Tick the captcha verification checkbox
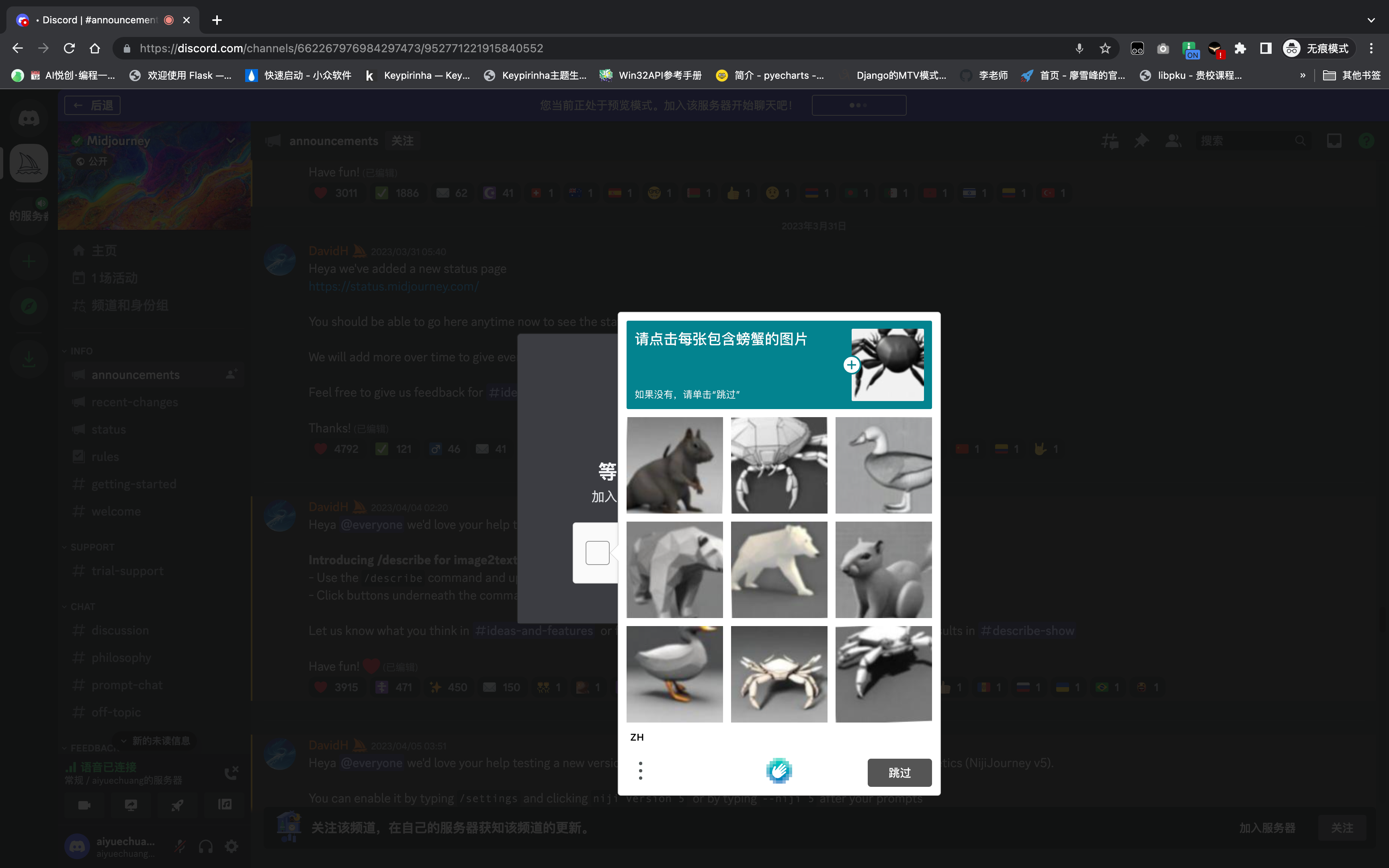The width and height of the screenshot is (1389, 868). pyautogui.click(x=598, y=553)
